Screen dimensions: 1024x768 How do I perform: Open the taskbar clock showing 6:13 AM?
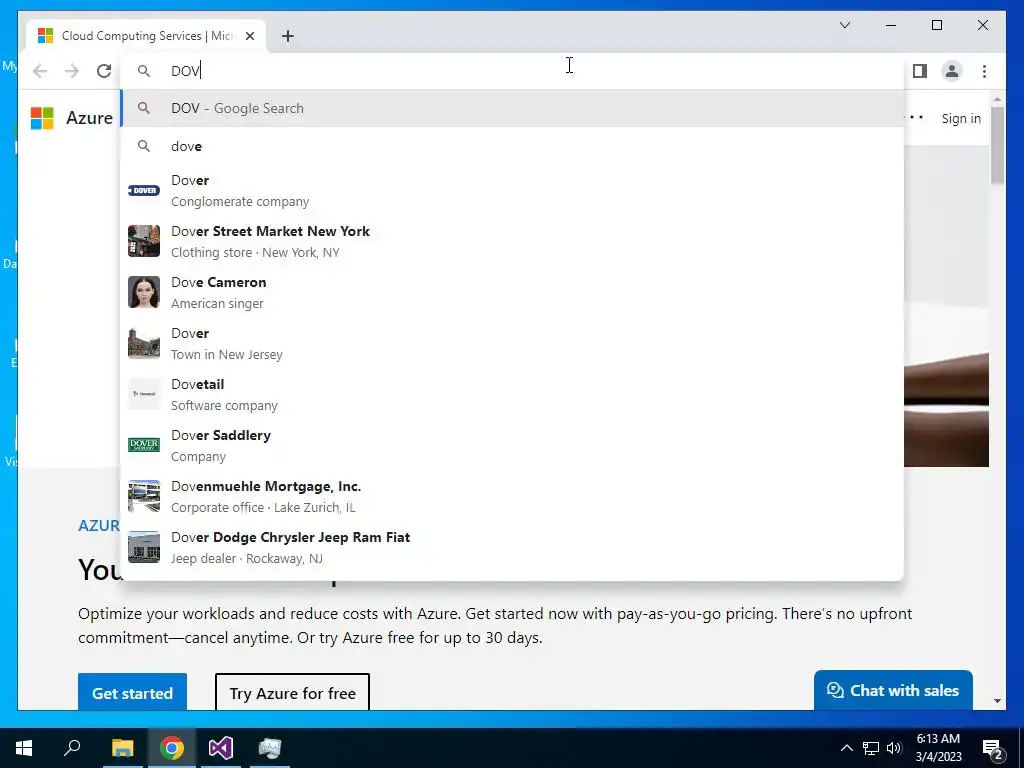(x=938, y=748)
